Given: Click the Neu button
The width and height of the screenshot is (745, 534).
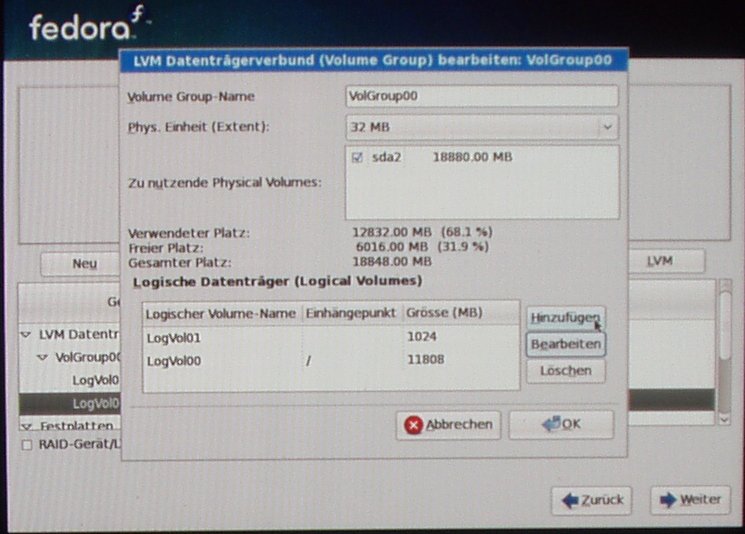Looking at the screenshot, I should tap(84, 263).
